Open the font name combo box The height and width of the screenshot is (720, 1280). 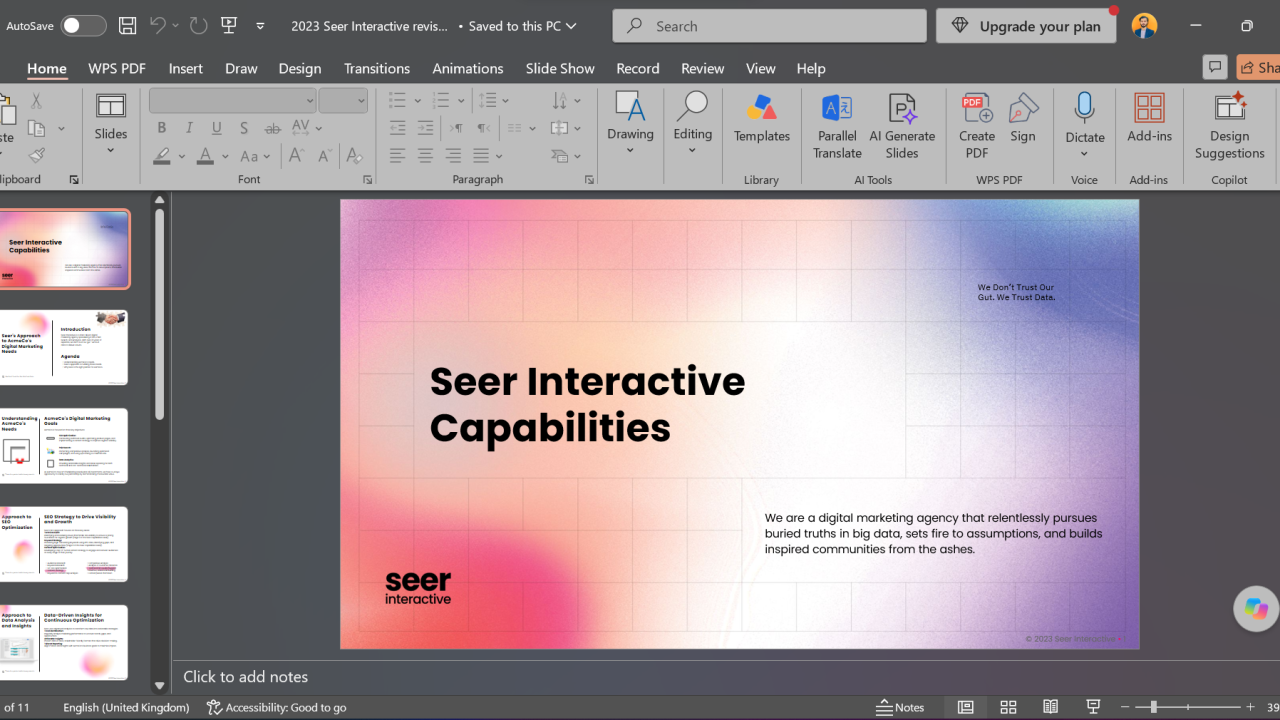[232, 100]
